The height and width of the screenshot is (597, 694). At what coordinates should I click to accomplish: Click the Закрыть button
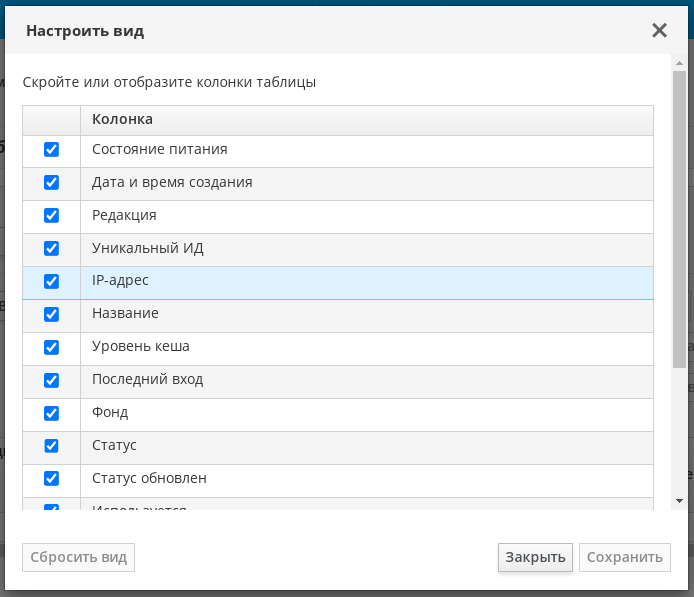pyautogui.click(x=535, y=557)
